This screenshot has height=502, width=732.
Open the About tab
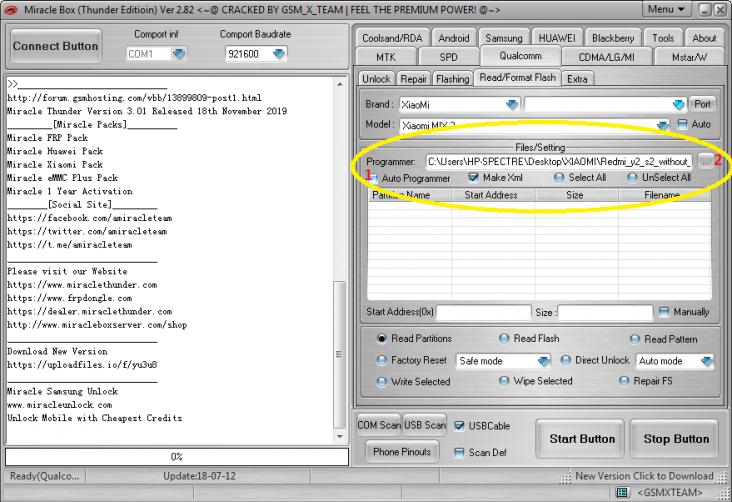tap(704, 38)
